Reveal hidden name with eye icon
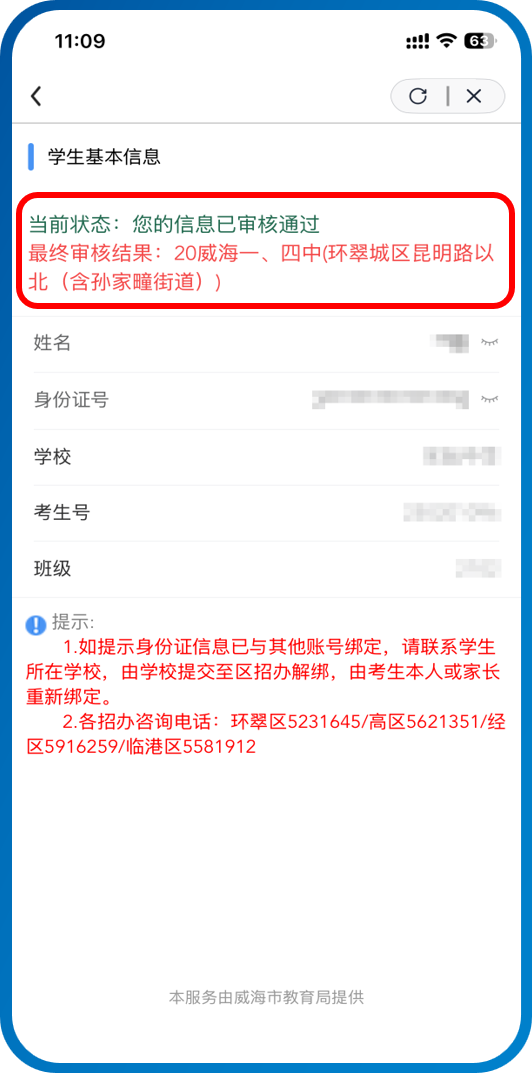This screenshot has width=532, height=1073. click(489, 341)
